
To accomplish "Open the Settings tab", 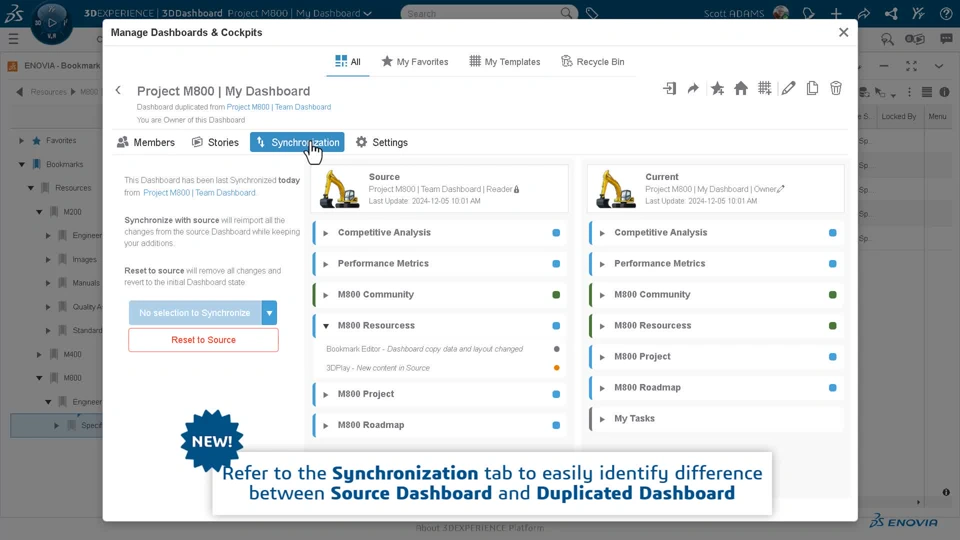I will [x=381, y=142].
